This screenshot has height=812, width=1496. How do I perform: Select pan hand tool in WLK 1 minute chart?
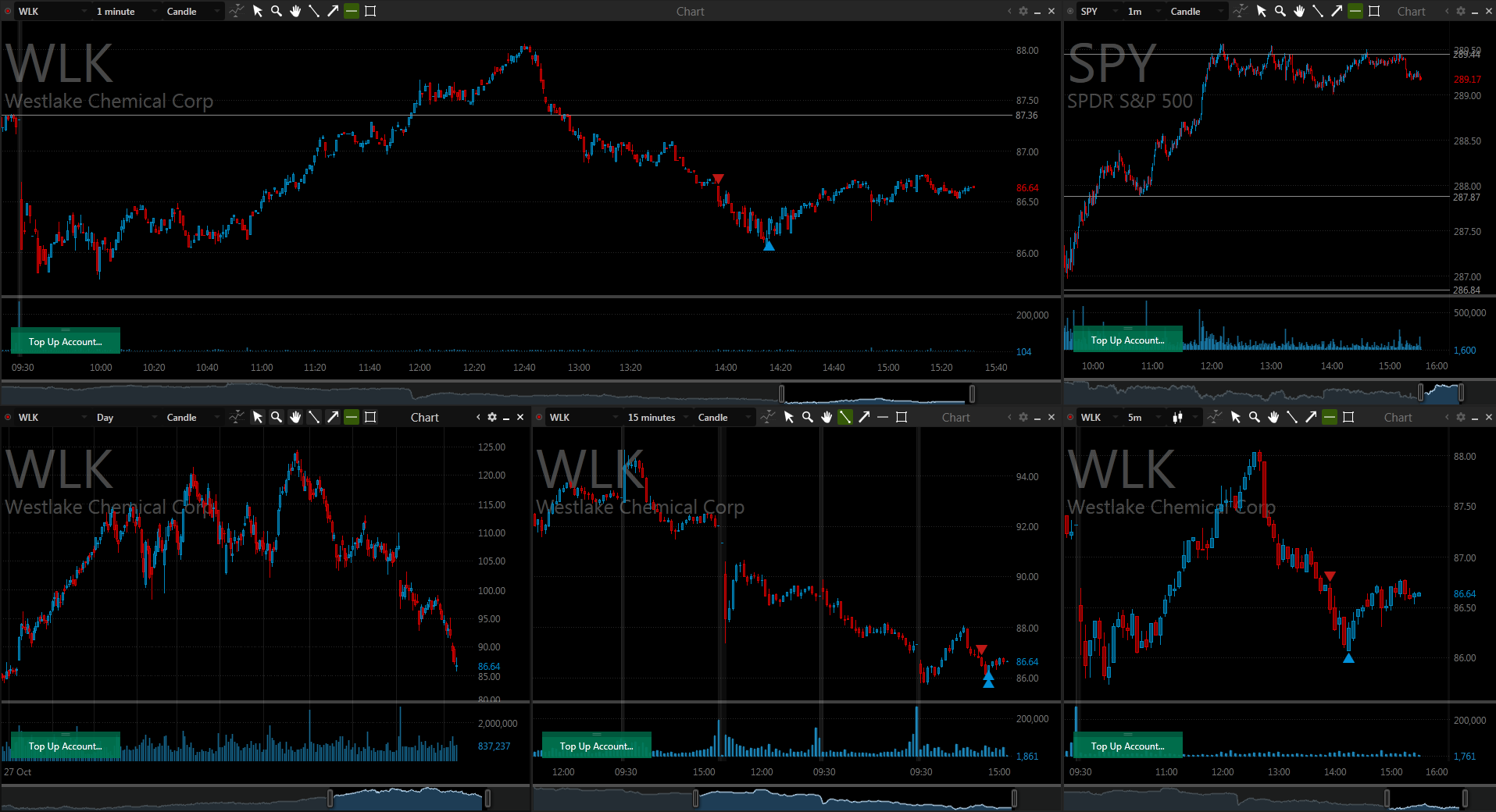click(x=295, y=11)
